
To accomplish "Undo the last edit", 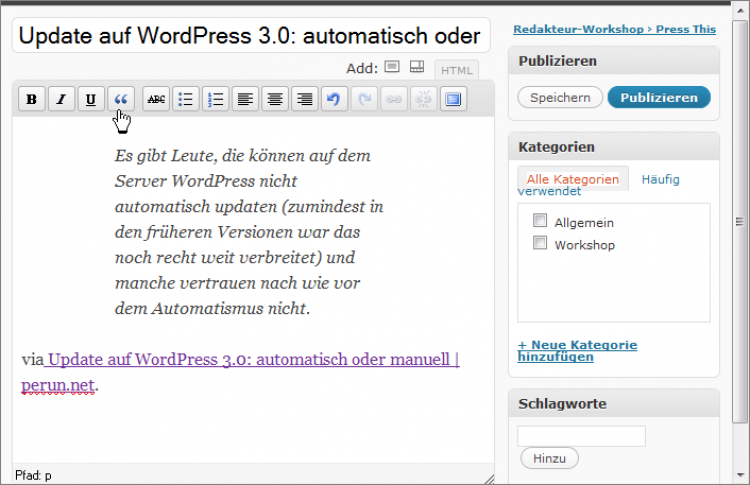I will pos(334,99).
